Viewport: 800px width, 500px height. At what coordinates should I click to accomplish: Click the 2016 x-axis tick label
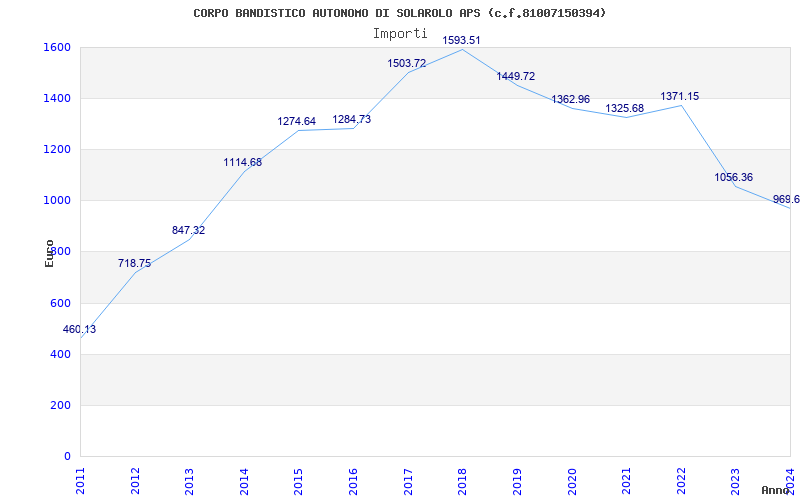tap(353, 481)
